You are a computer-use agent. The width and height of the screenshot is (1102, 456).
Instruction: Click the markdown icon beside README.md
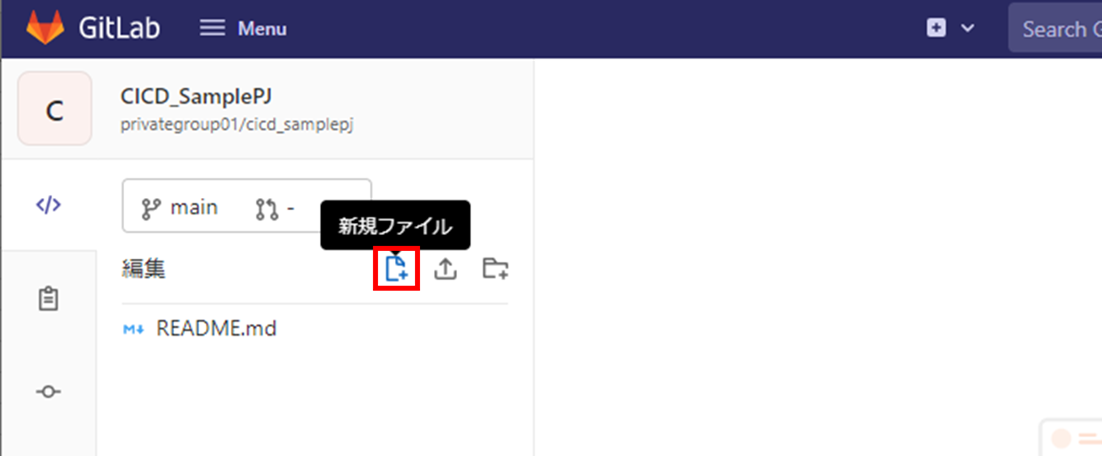(134, 329)
